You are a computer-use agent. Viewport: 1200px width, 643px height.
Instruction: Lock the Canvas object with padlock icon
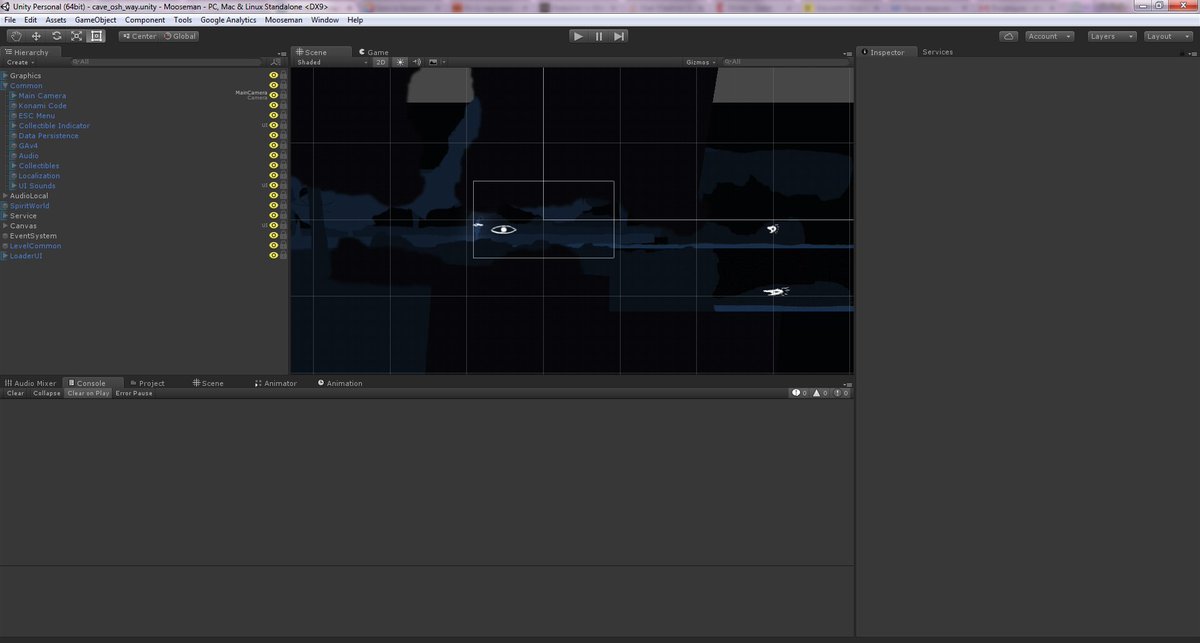(284, 225)
